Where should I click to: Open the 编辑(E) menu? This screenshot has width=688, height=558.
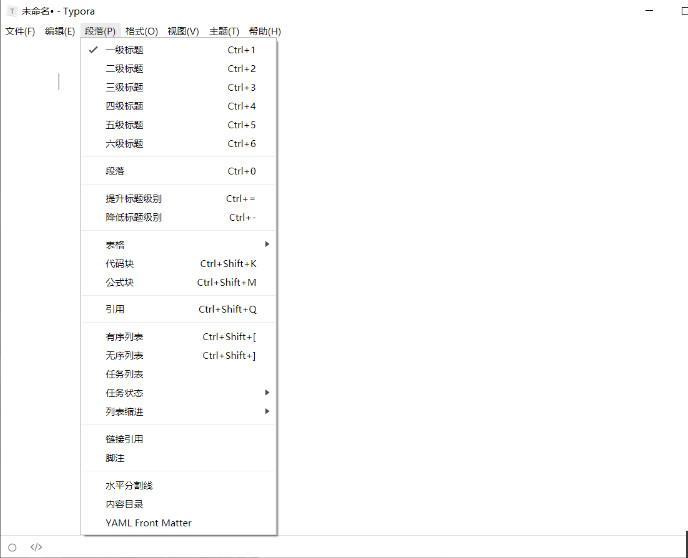[60, 31]
